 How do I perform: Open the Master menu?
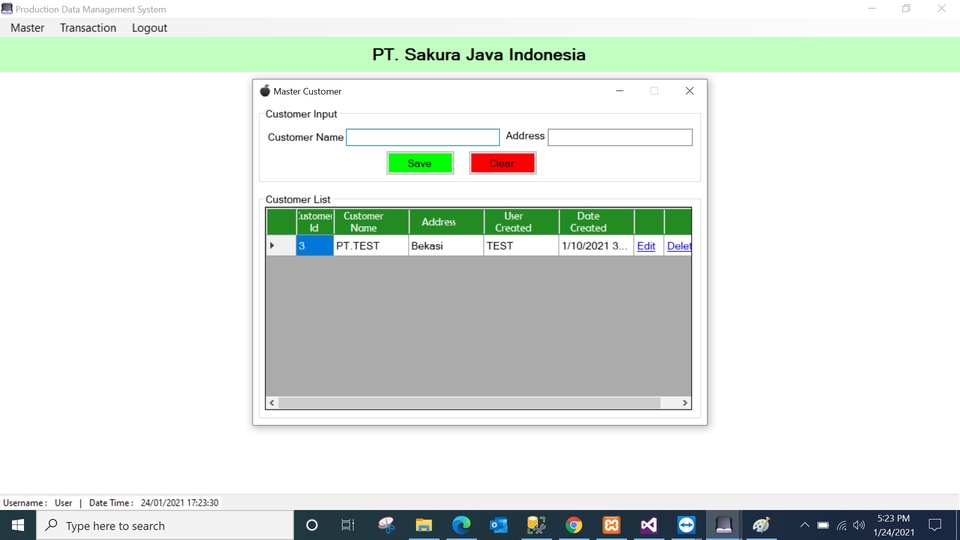pyautogui.click(x=27, y=28)
